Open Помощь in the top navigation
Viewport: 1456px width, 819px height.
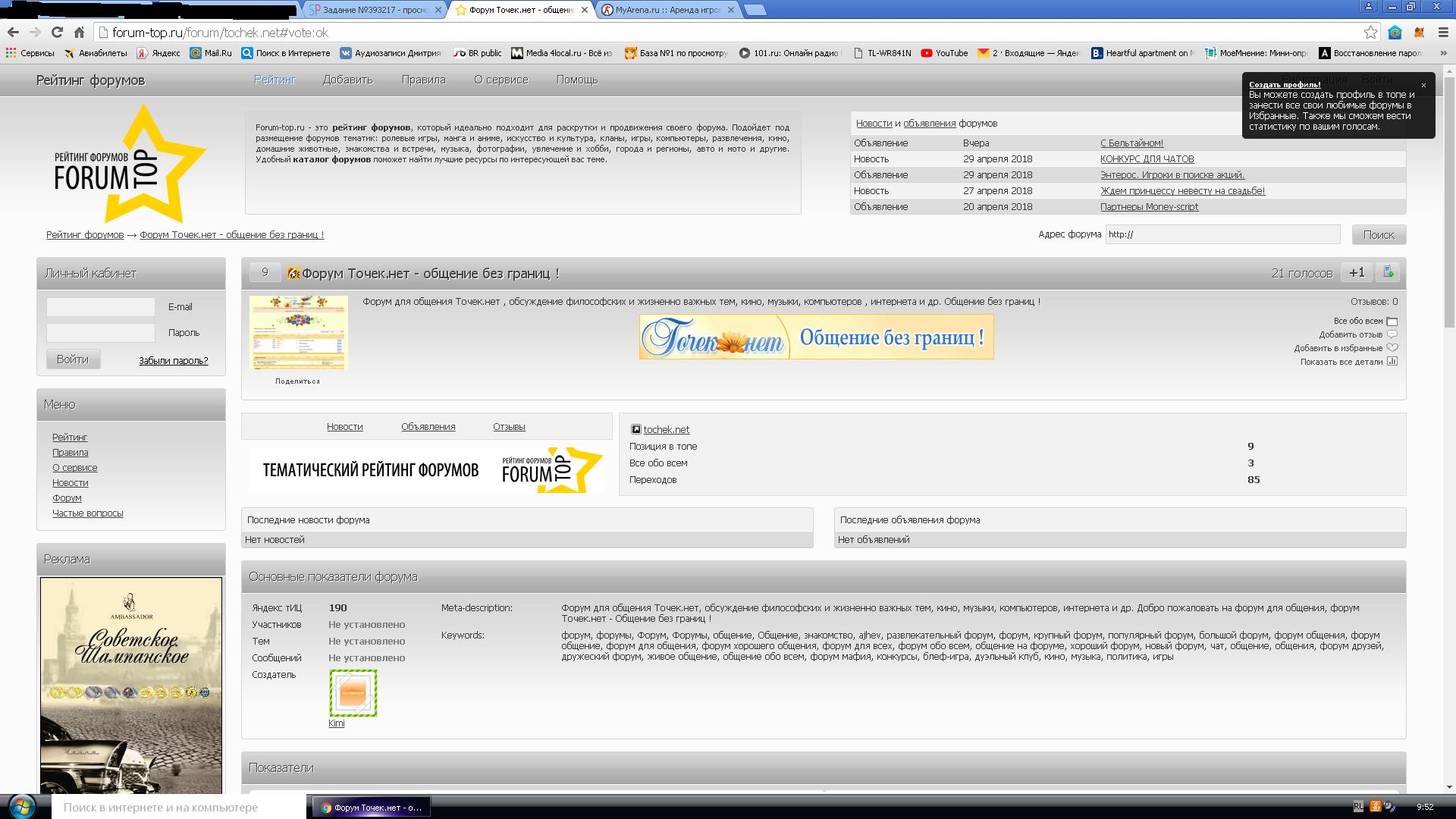(577, 80)
